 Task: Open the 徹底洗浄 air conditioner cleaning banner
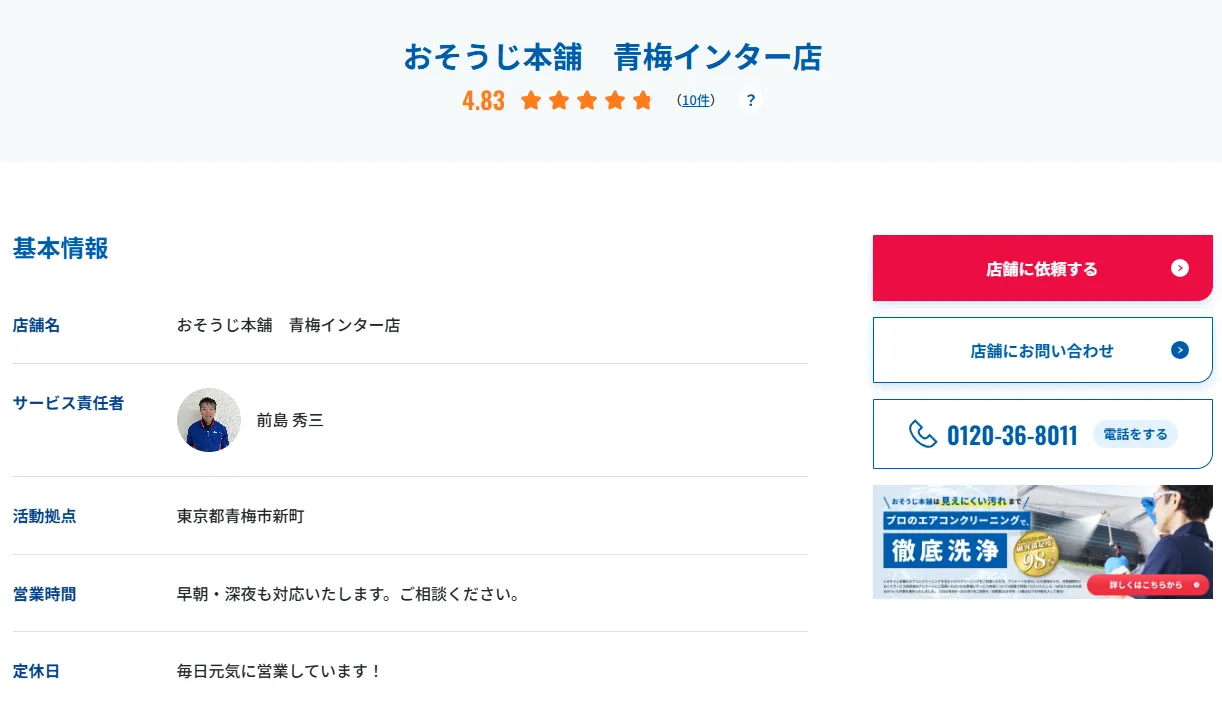pos(1043,542)
